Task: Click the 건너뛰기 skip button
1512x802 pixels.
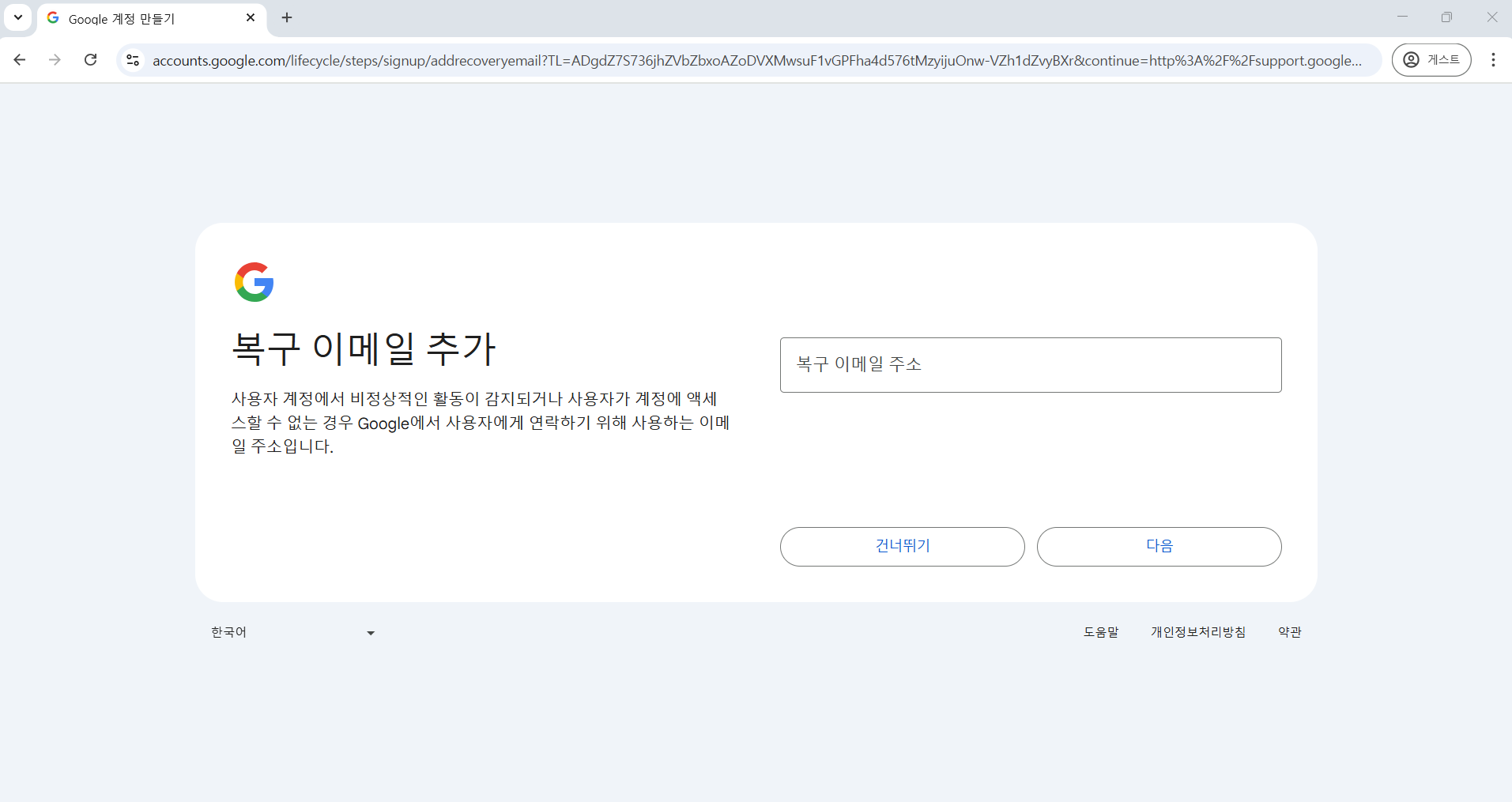Action: [x=903, y=547]
